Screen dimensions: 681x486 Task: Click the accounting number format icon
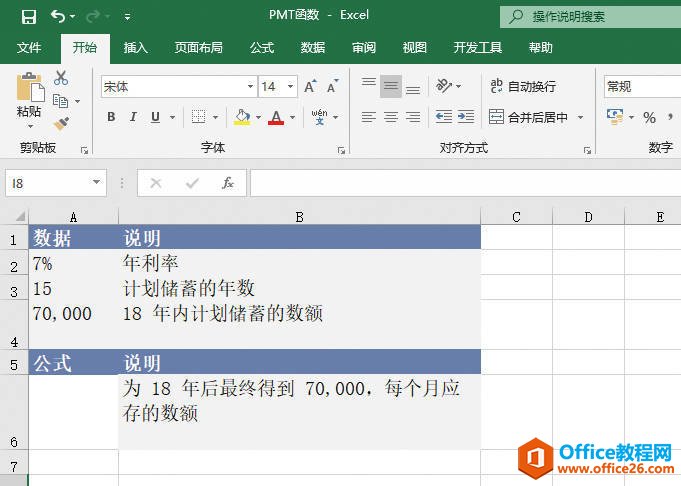[615, 117]
